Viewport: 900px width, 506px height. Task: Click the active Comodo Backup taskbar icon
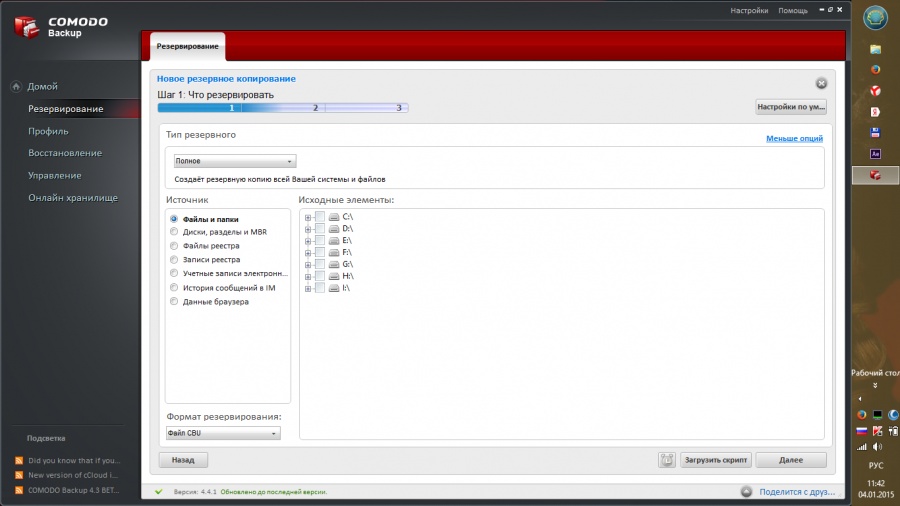click(x=875, y=175)
